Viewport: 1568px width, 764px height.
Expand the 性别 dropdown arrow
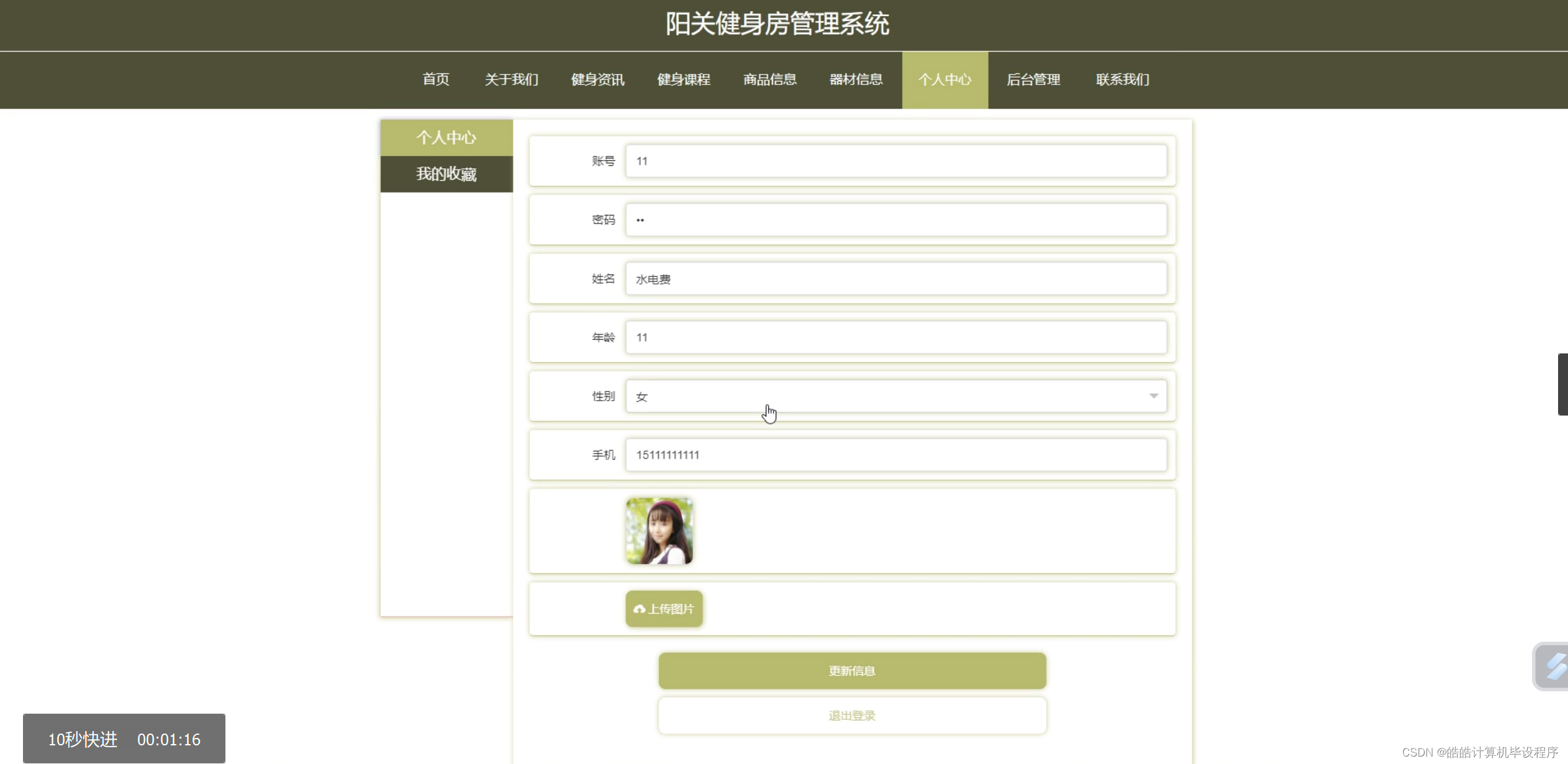click(x=1153, y=396)
